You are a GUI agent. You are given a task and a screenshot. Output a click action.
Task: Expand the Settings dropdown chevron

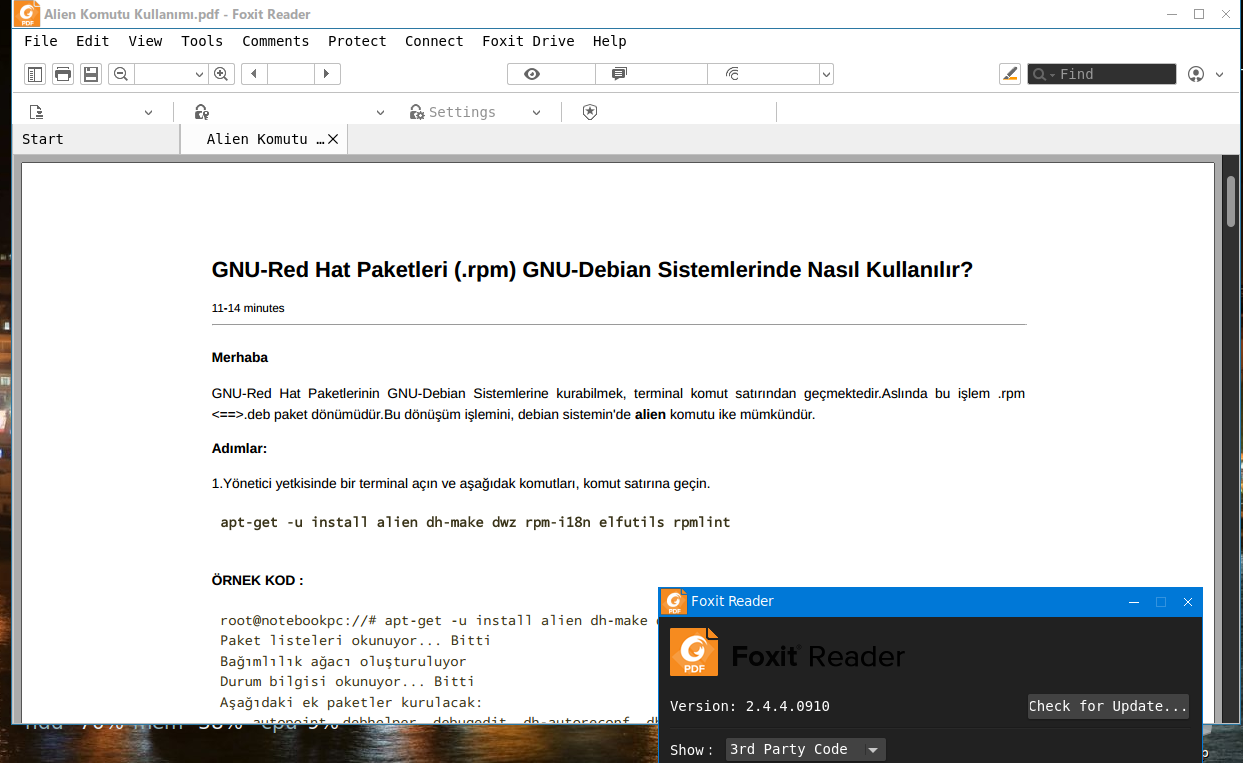pos(536,113)
